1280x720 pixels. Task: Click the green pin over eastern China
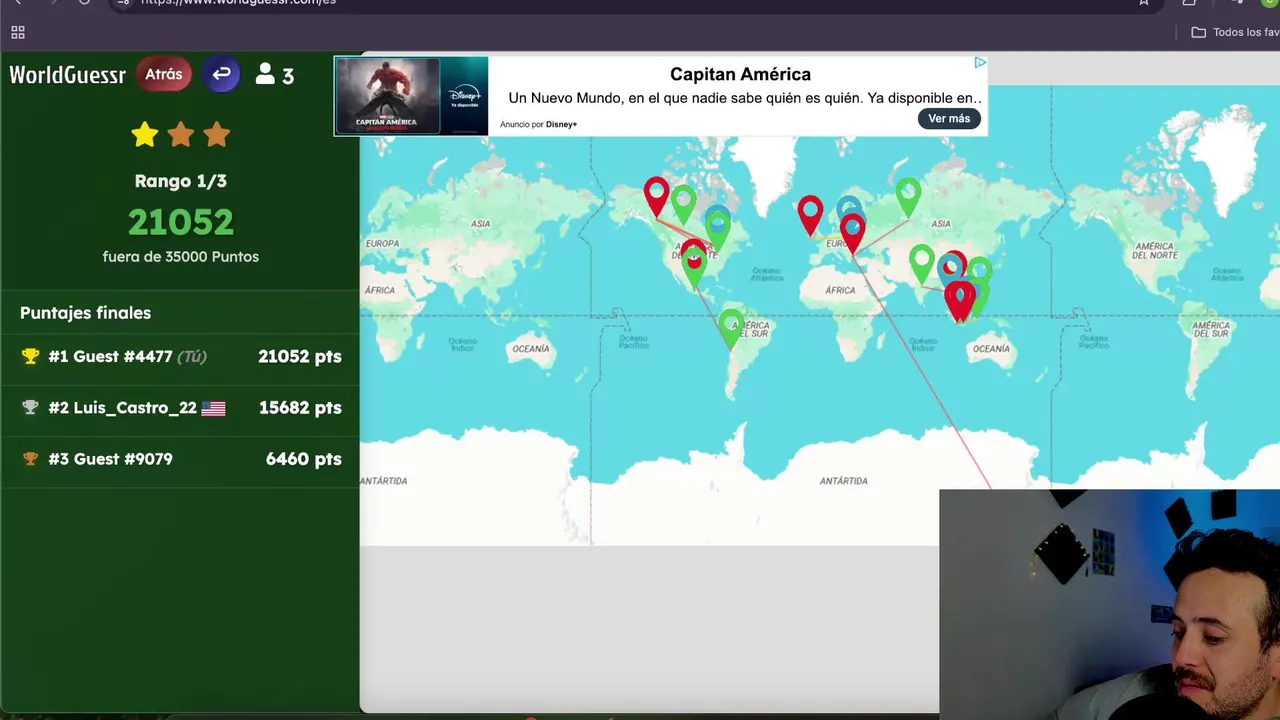(980, 271)
